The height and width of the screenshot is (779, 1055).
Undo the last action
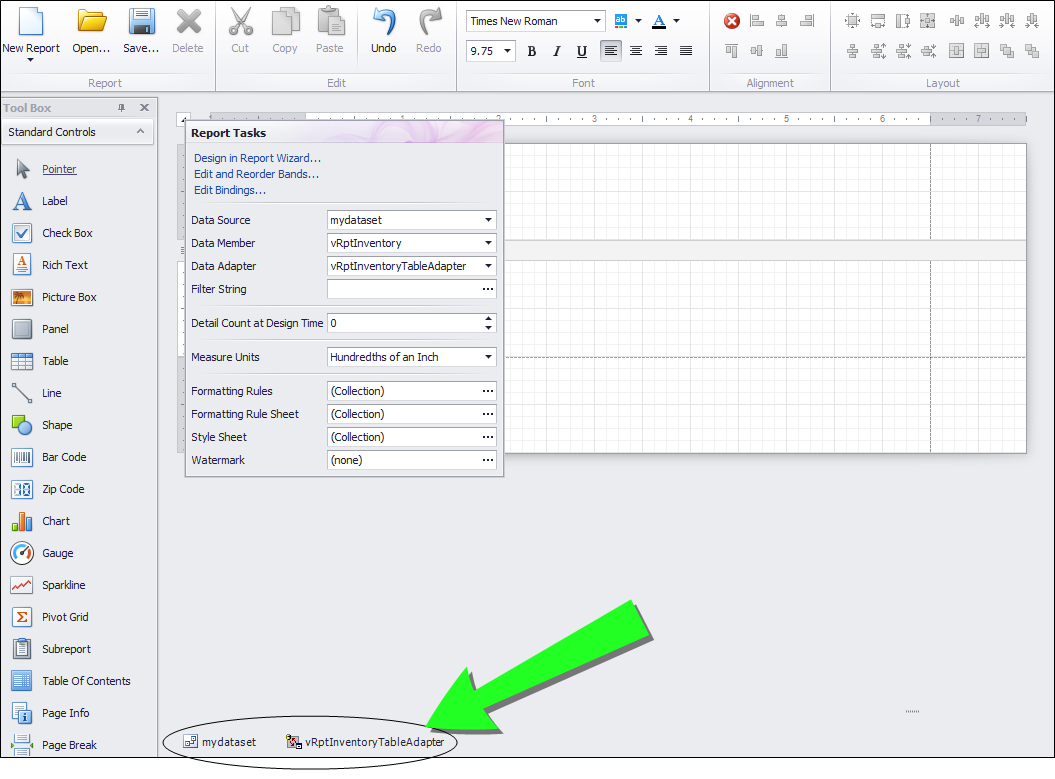tap(384, 30)
